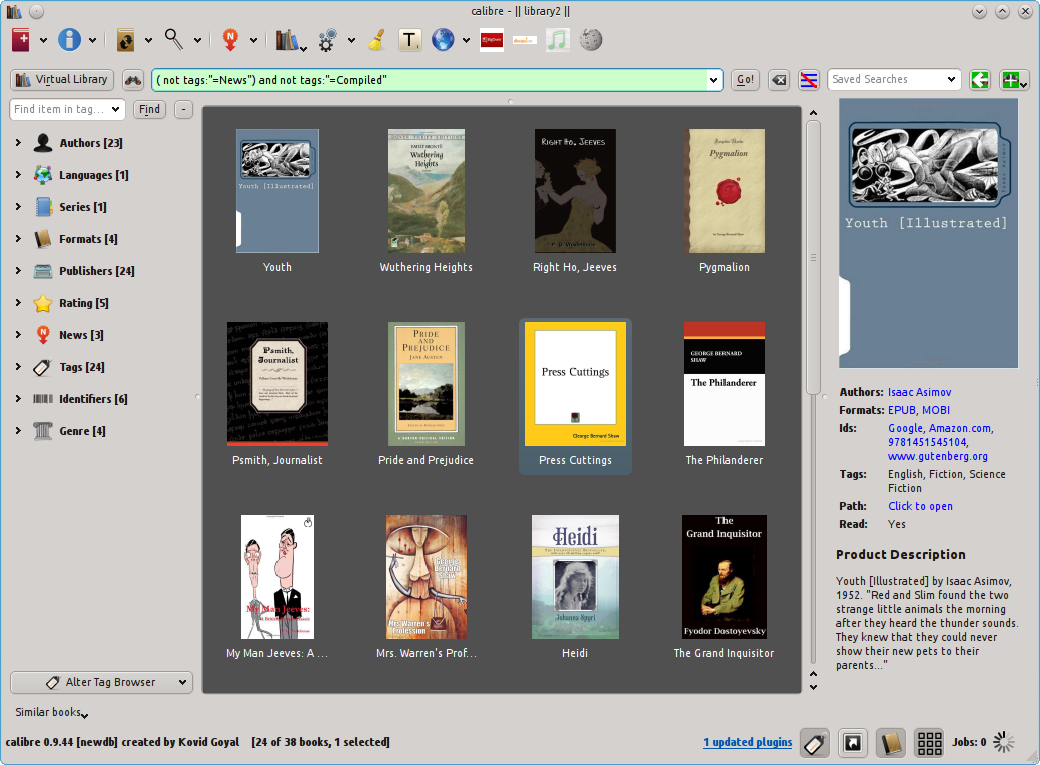This screenshot has height=765, width=1040.
Task: Click the save search green plus icon
Action: [x=1013, y=80]
